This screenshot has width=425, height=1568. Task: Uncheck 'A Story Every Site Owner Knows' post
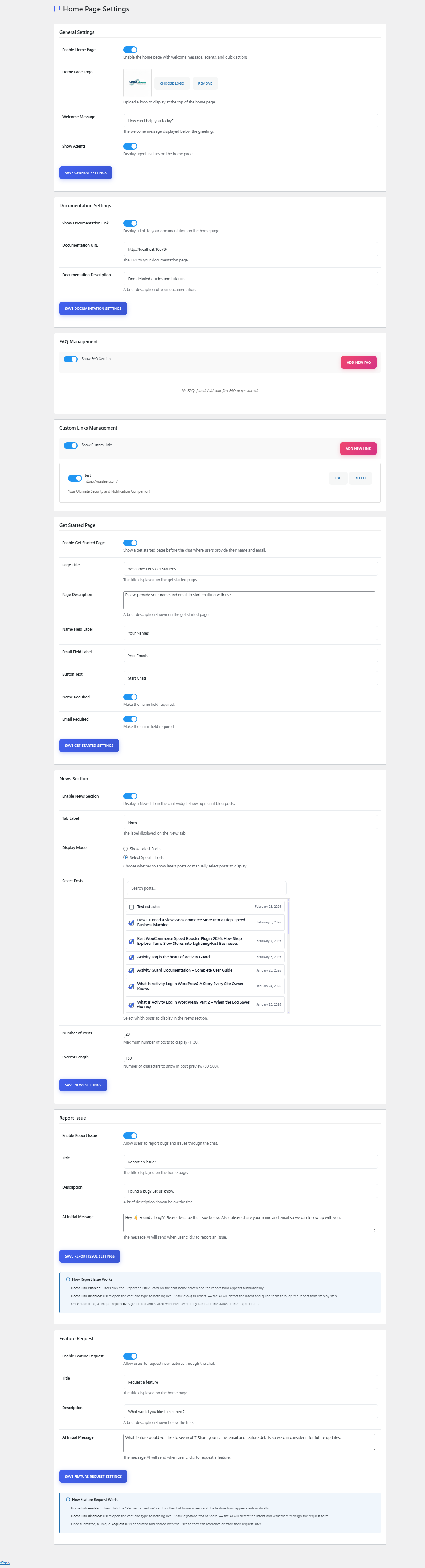click(132, 986)
